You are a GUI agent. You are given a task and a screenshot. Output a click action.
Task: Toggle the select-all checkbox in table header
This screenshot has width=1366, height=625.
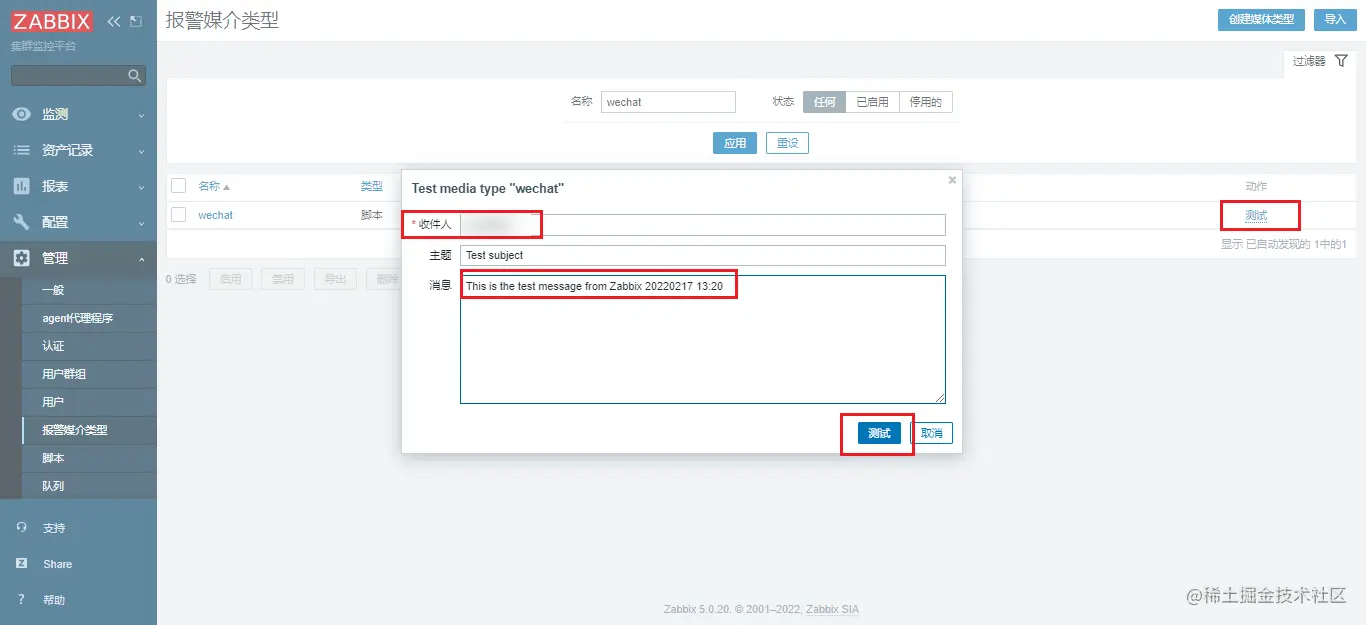[178, 186]
